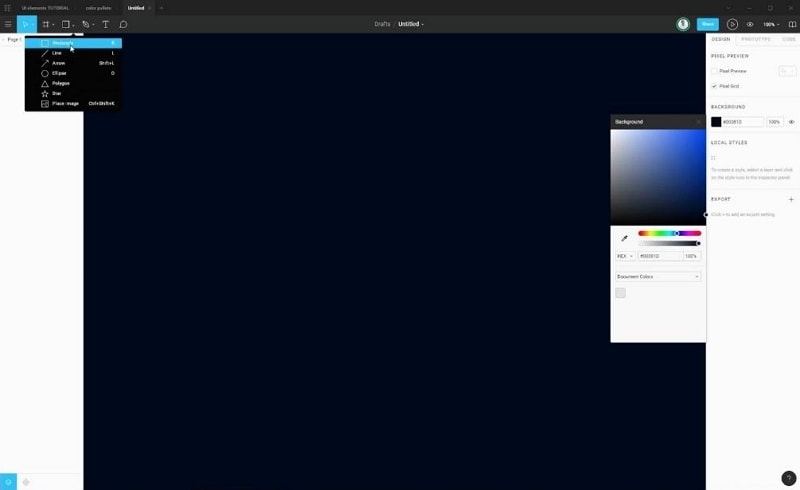Choose Line from shape menu

(x=73, y=53)
